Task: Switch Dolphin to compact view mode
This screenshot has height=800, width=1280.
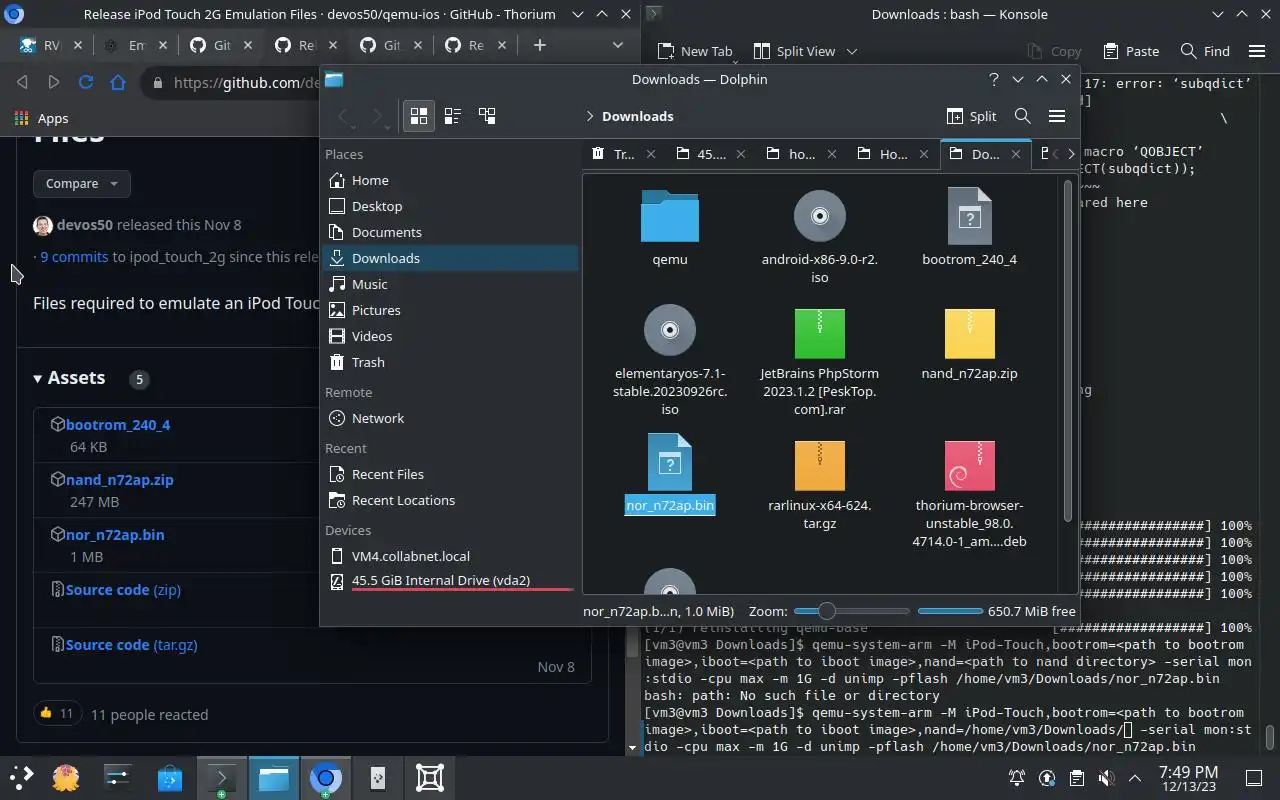Action: coord(452,116)
